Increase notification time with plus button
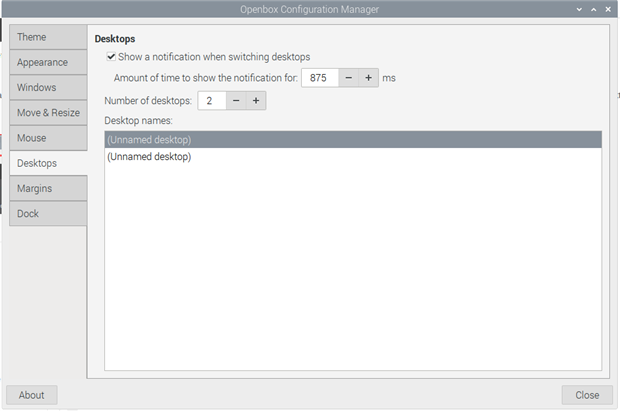Image resolution: width=620 pixels, height=411 pixels. pos(369,78)
